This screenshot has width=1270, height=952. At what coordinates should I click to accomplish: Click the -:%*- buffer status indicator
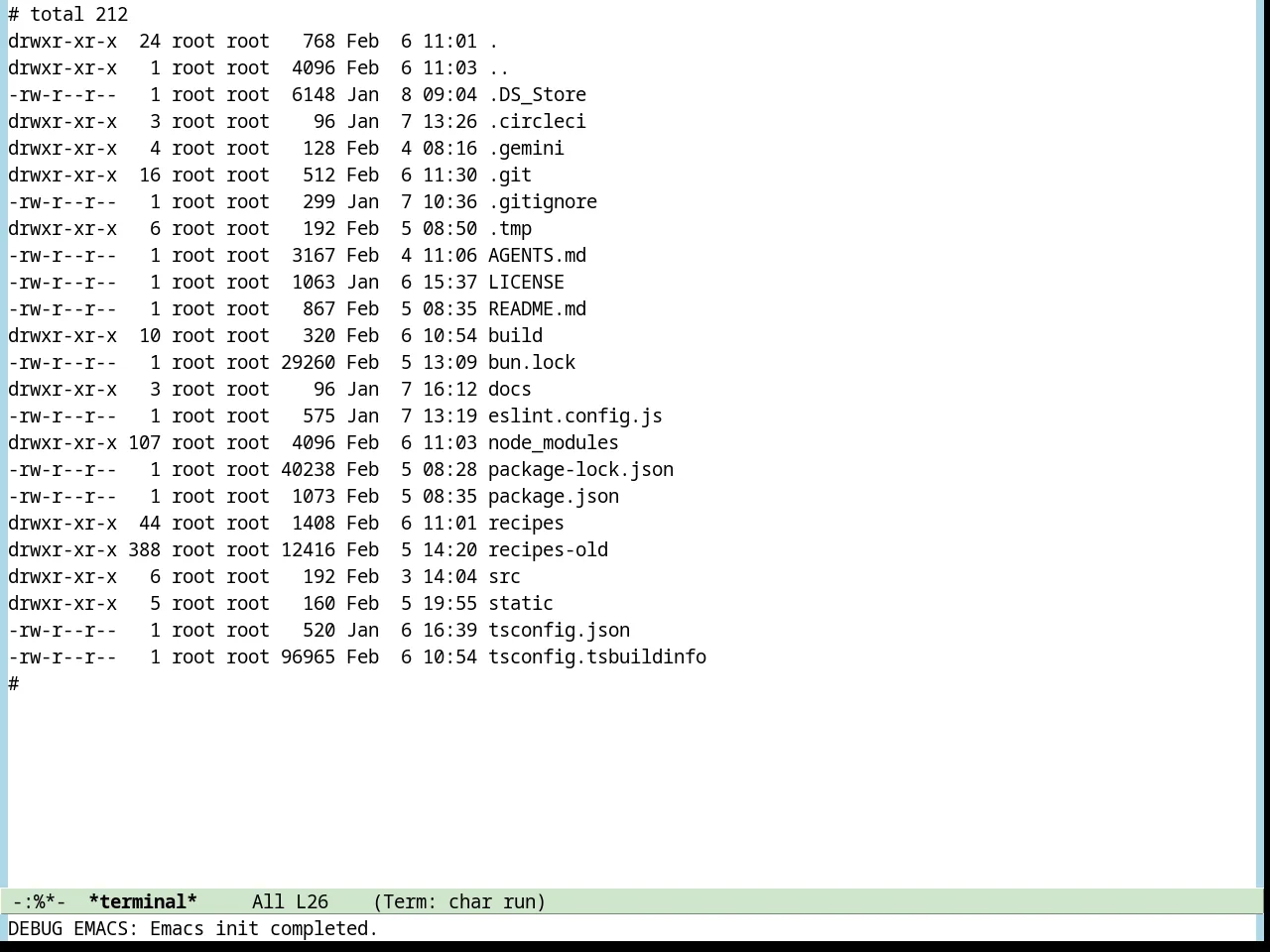40,901
